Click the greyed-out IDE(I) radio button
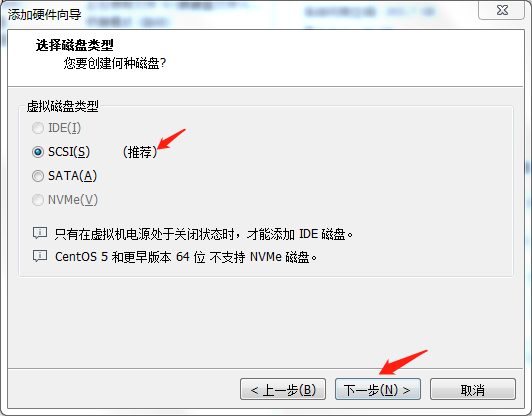 (38, 128)
